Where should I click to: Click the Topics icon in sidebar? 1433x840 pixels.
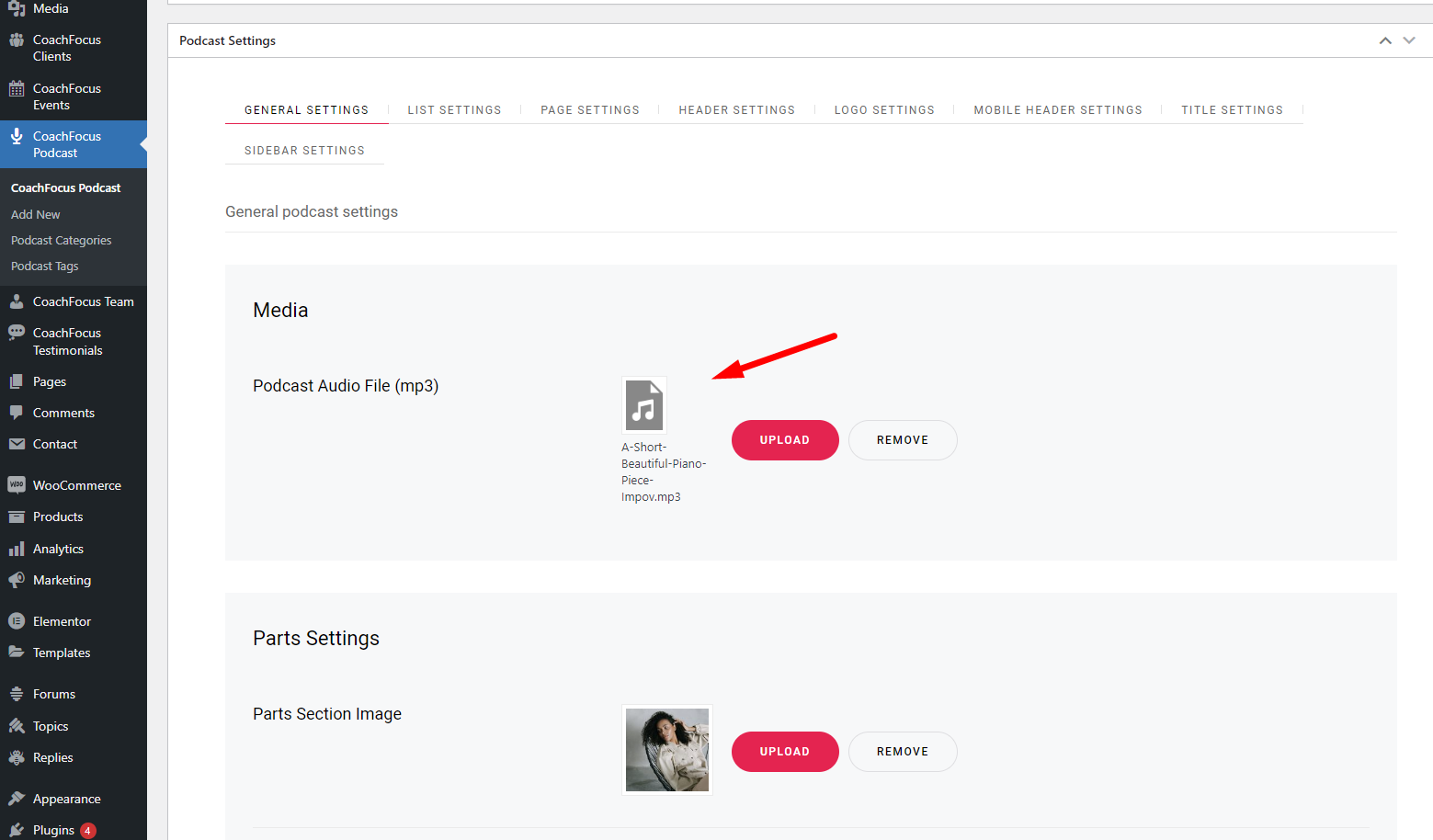[17, 726]
